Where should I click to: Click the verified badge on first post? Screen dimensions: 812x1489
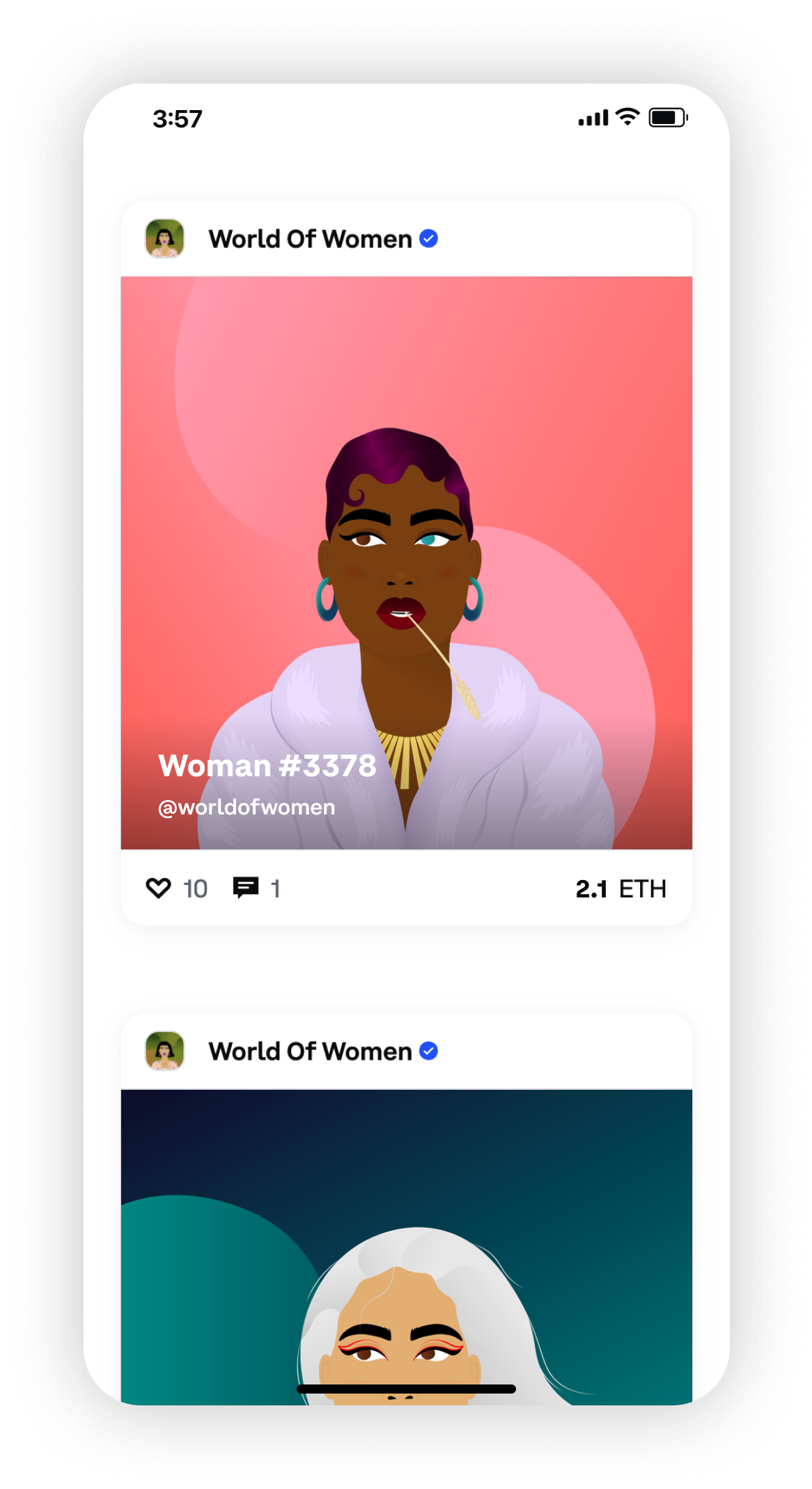coord(429,239)
